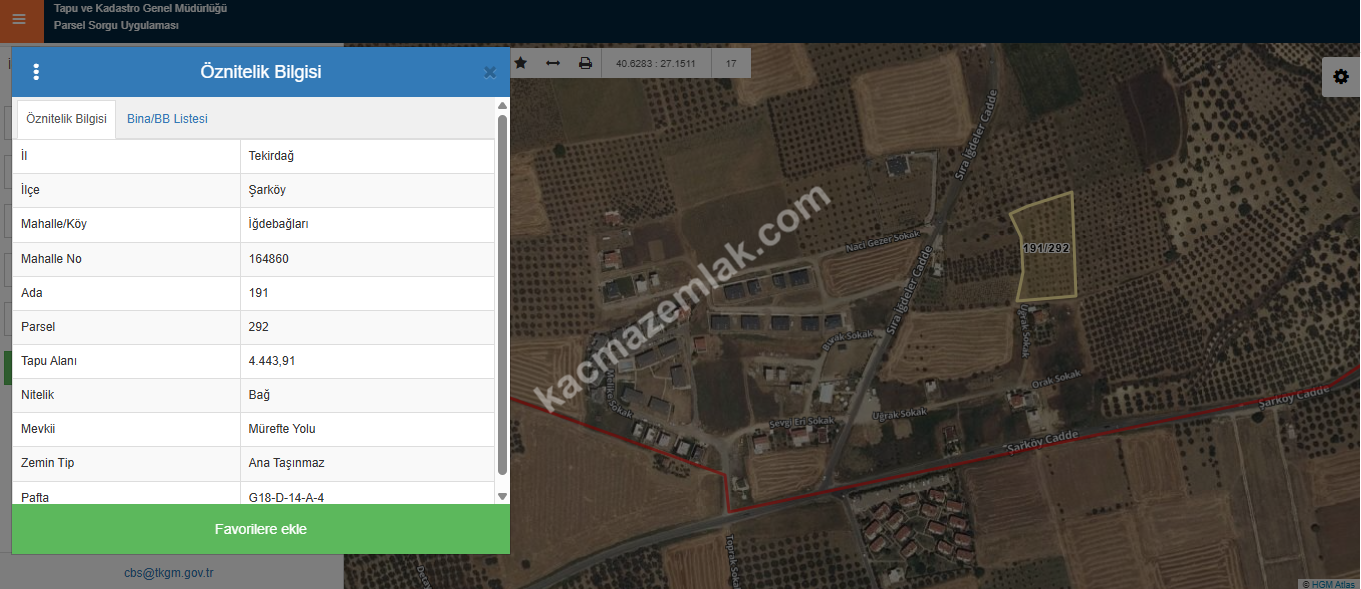This screenshot has height=589, width=1361.
Task: Click the printer icon to print map
Action: click(585, 63)
